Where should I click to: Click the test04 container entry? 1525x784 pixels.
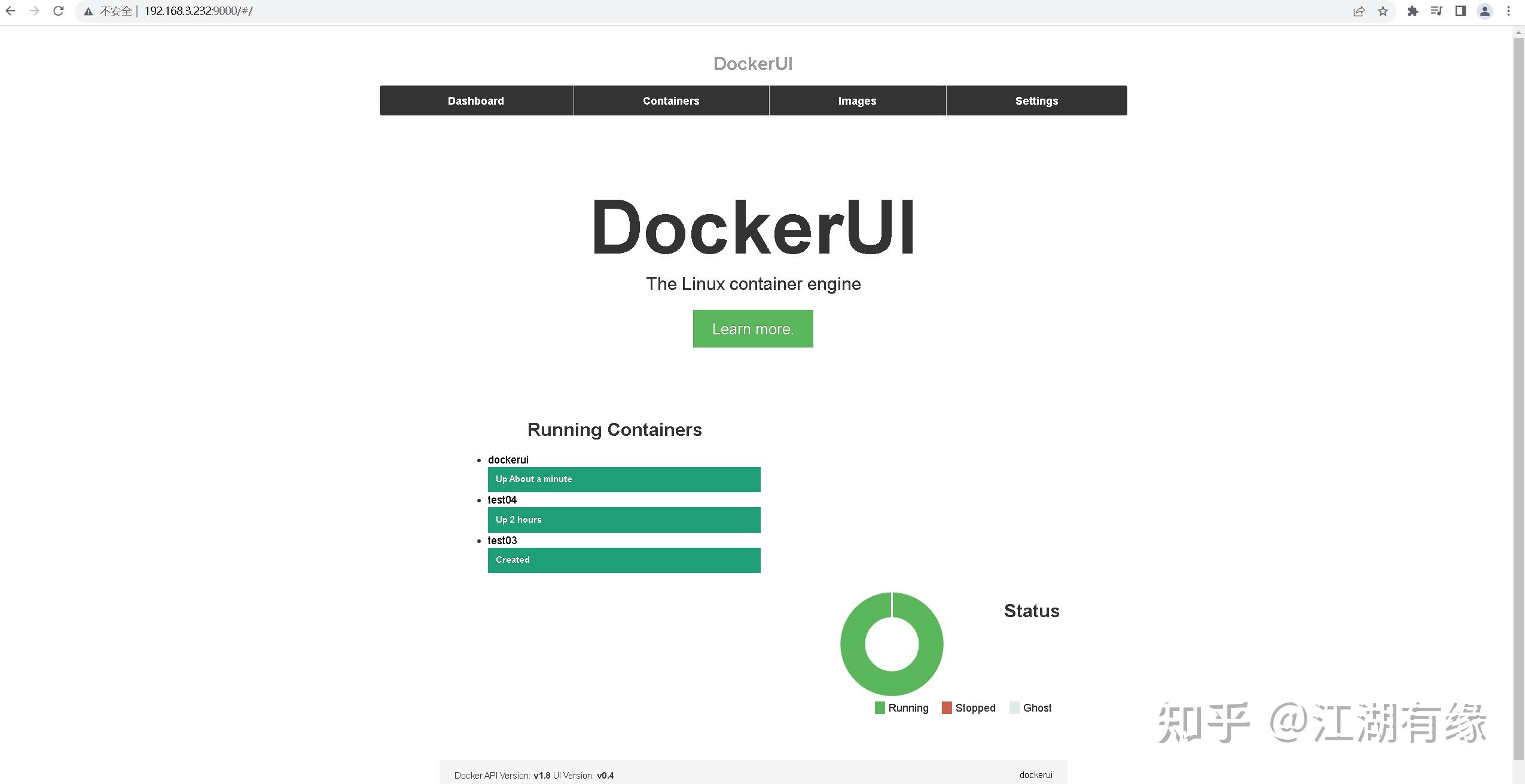503,499
